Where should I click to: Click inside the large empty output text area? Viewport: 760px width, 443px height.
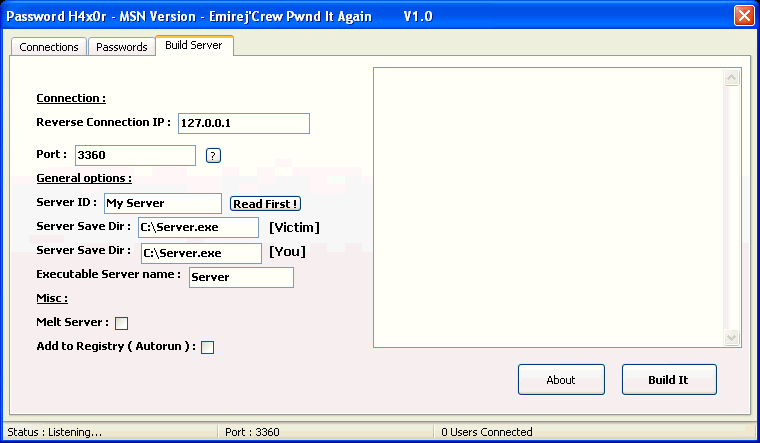pos(548,207)
